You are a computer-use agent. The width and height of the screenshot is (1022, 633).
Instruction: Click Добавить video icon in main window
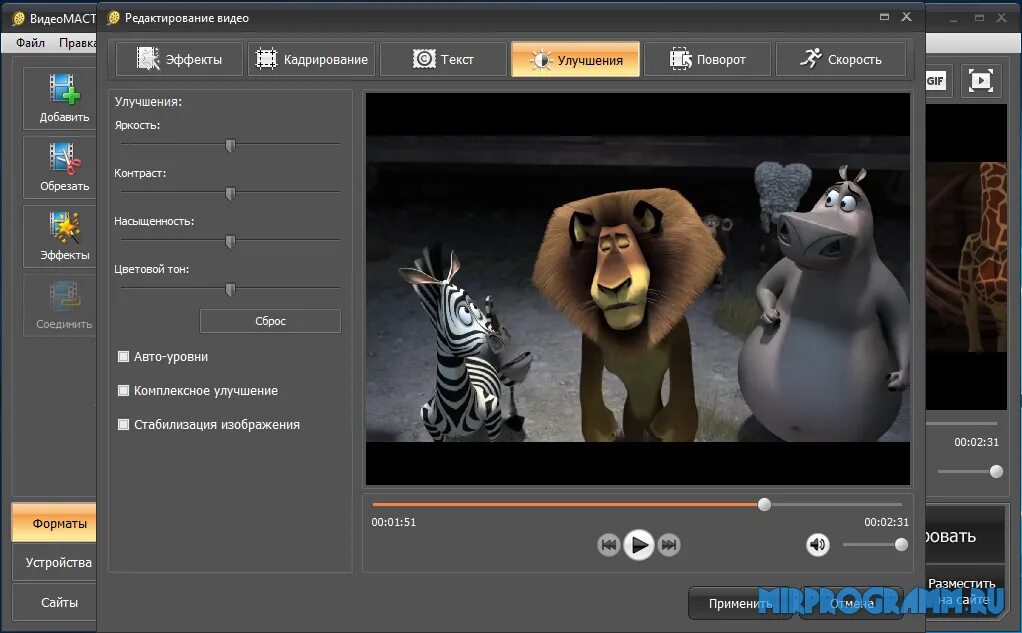point(64,89)
